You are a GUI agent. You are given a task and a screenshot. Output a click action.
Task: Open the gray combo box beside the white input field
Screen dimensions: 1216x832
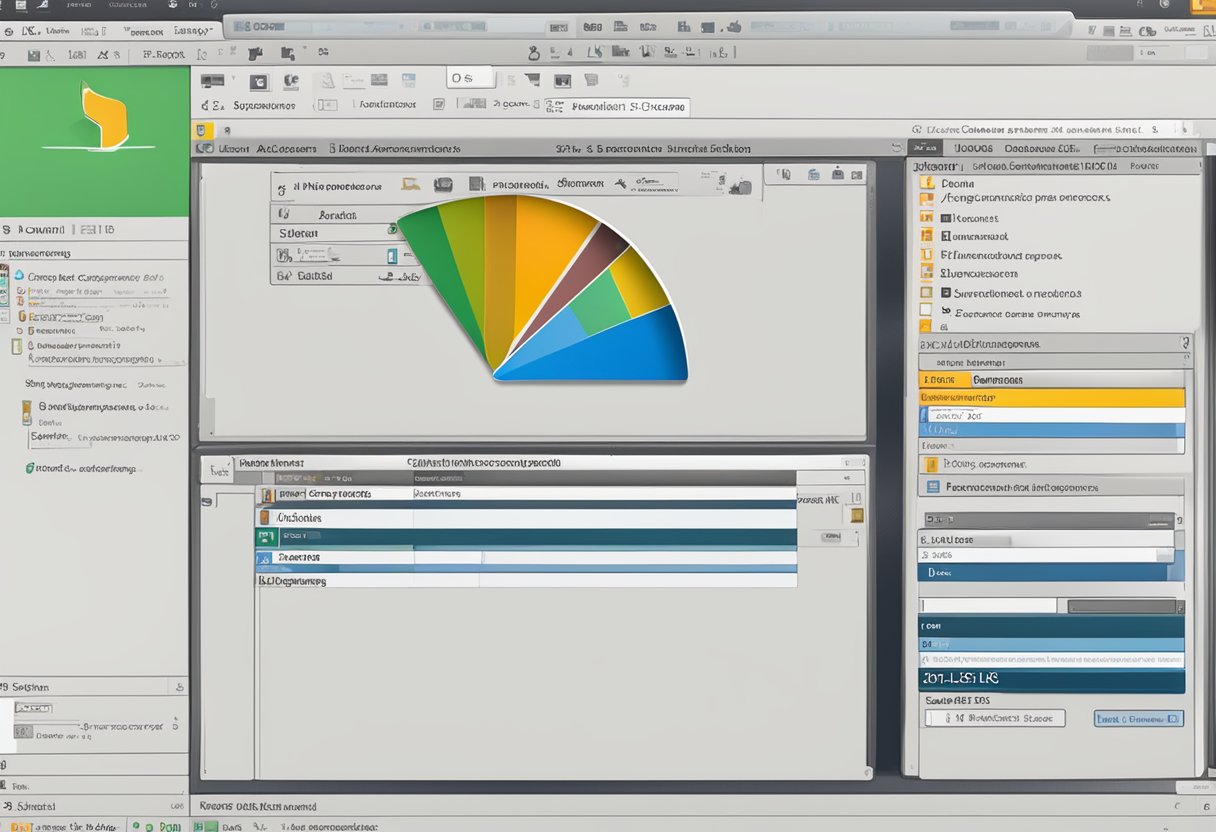(x=1121, y=606)
